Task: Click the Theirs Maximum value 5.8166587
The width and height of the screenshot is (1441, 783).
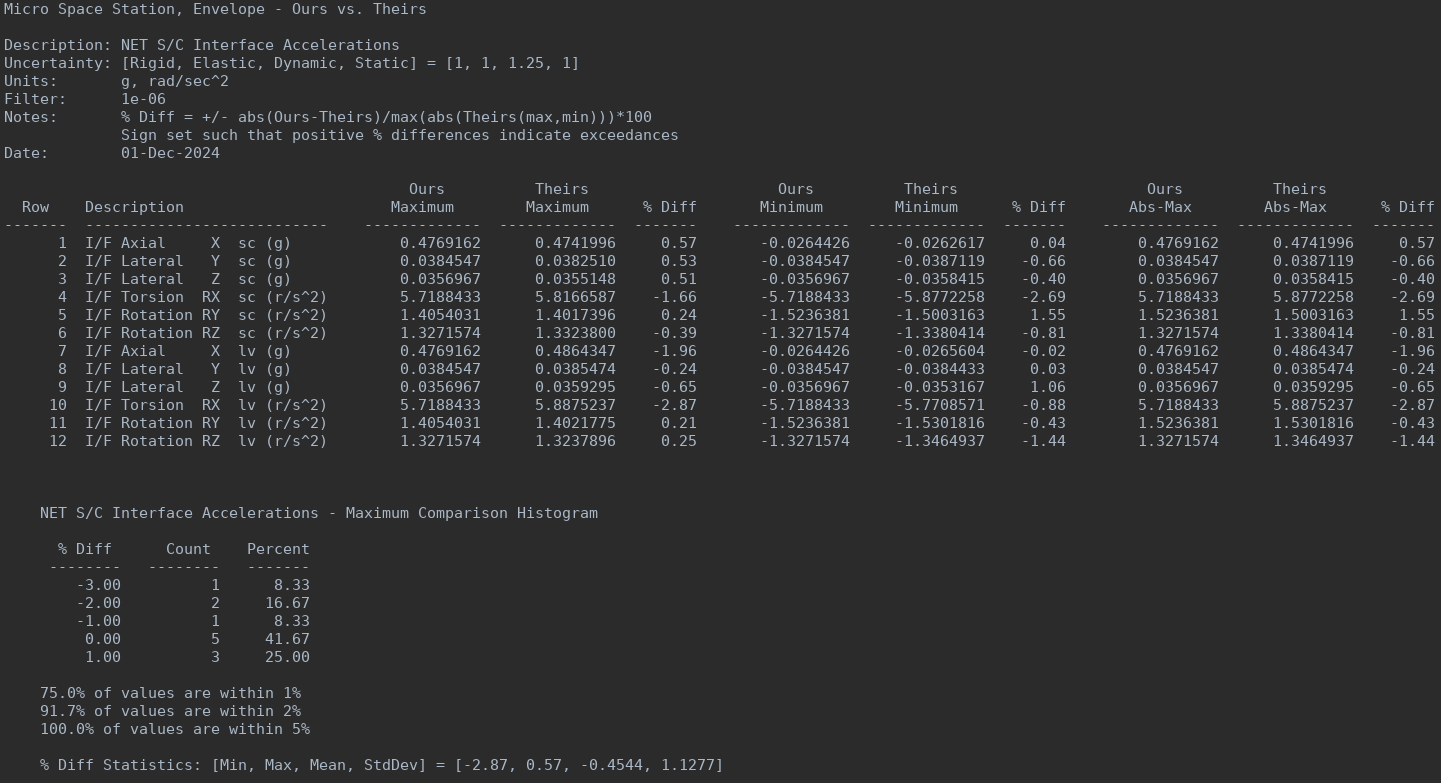Action: 575,297
